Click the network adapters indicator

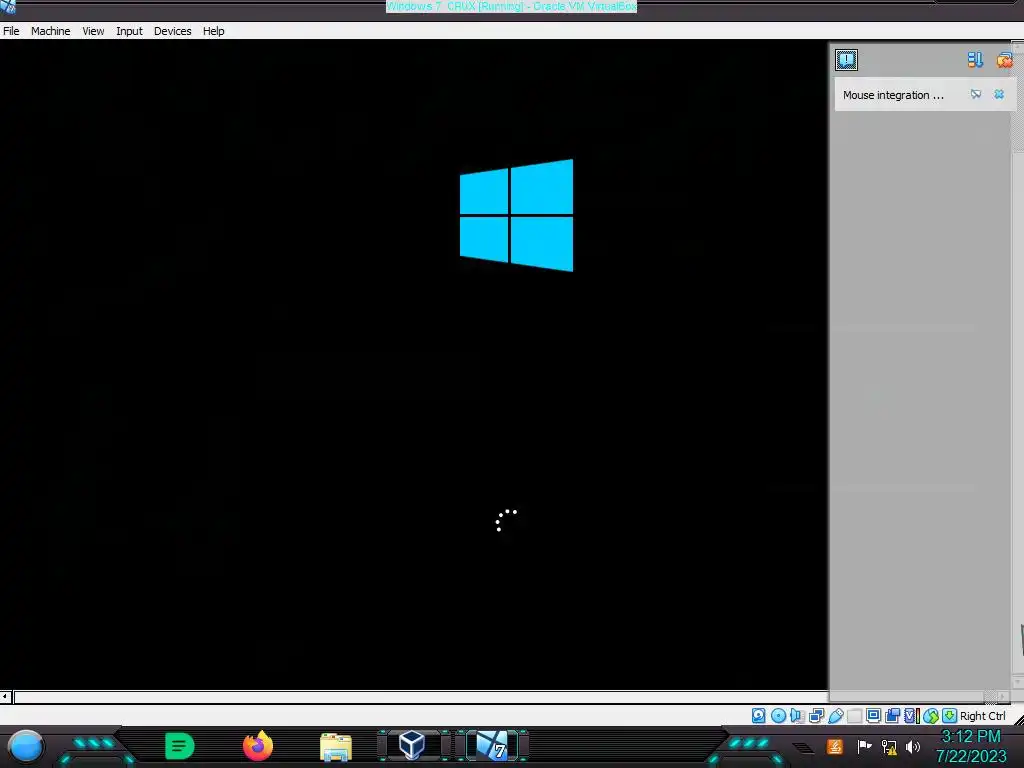pyautogui.click(x=816, y=716)
